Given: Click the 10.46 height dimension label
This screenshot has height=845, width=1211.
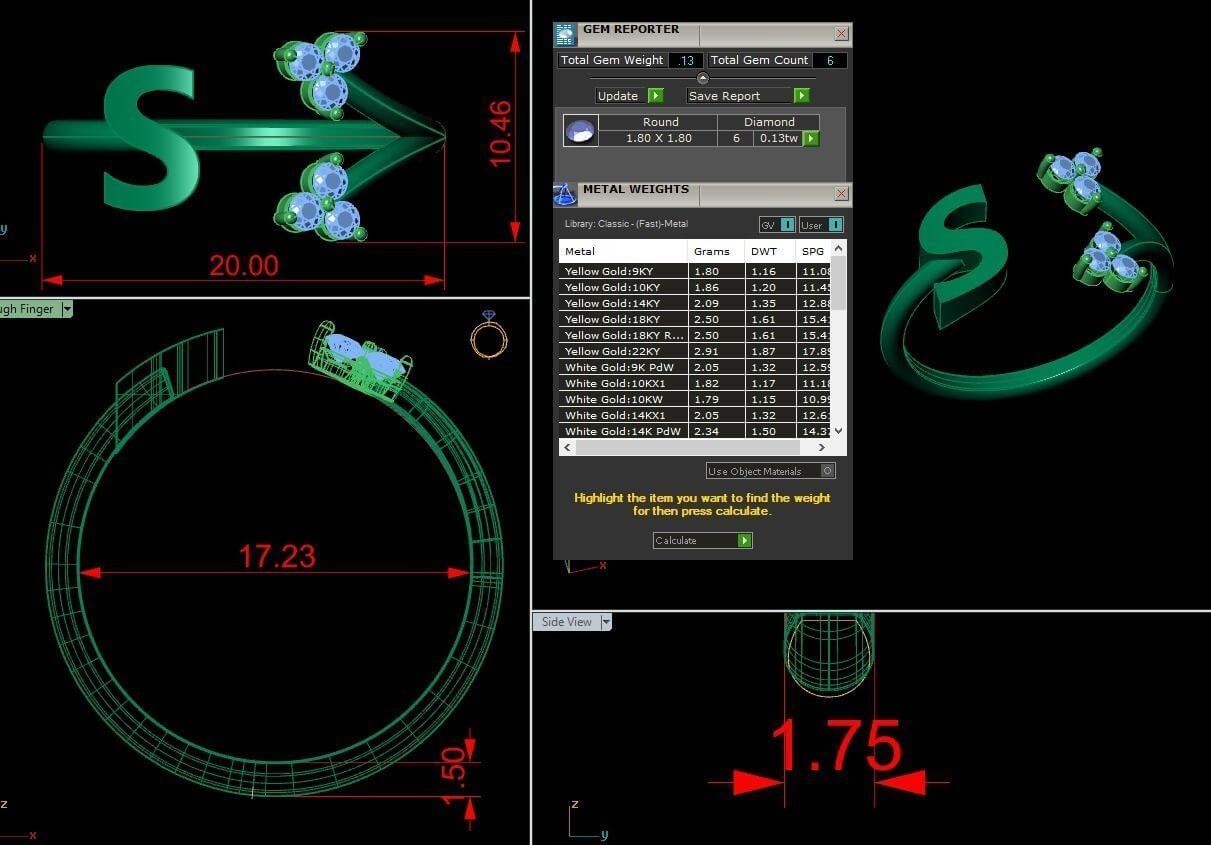Looking at the screenshot, I should coord(500,134).
